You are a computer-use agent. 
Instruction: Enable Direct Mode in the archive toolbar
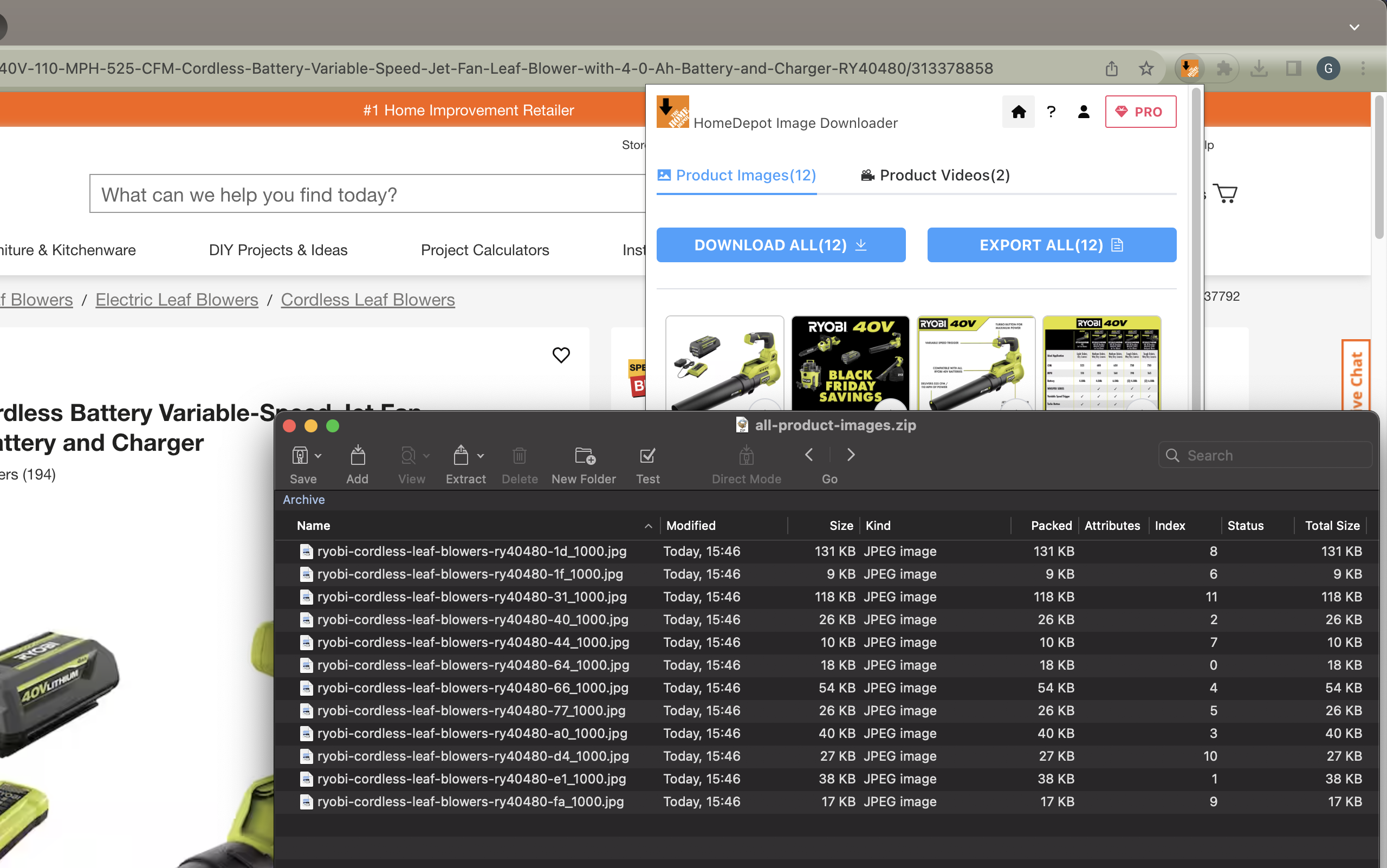click(x=745, y=455)
